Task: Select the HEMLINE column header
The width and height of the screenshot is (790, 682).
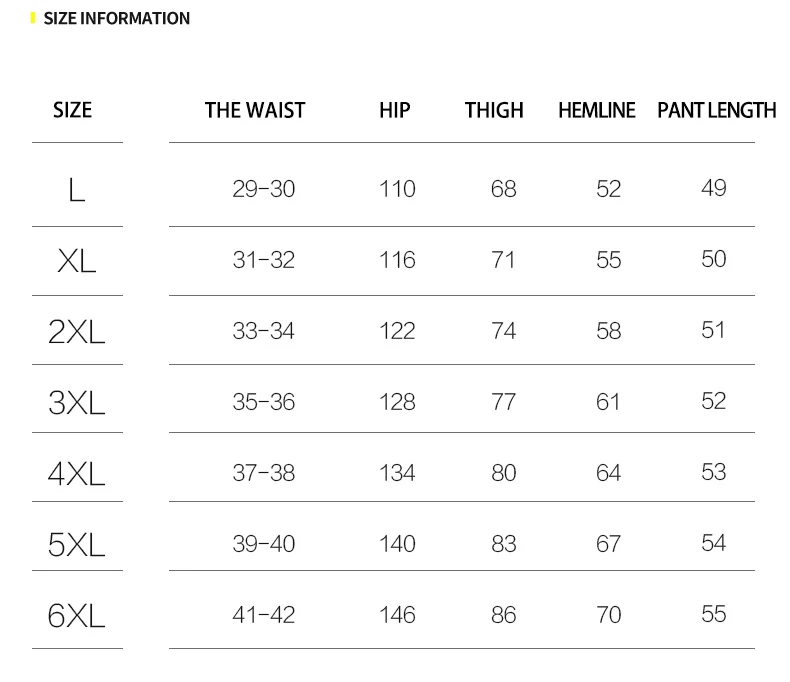Action: tap(597, 110)
